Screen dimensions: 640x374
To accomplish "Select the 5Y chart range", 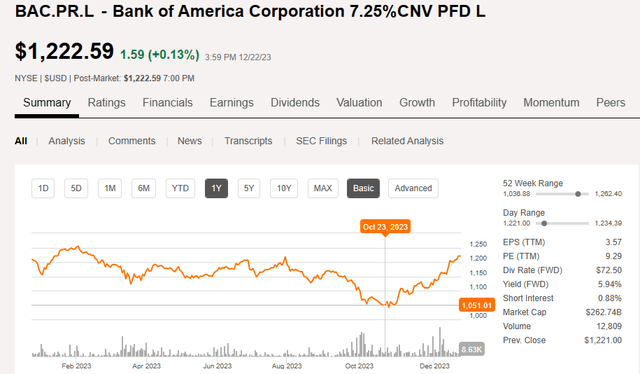I will (249, 188).
